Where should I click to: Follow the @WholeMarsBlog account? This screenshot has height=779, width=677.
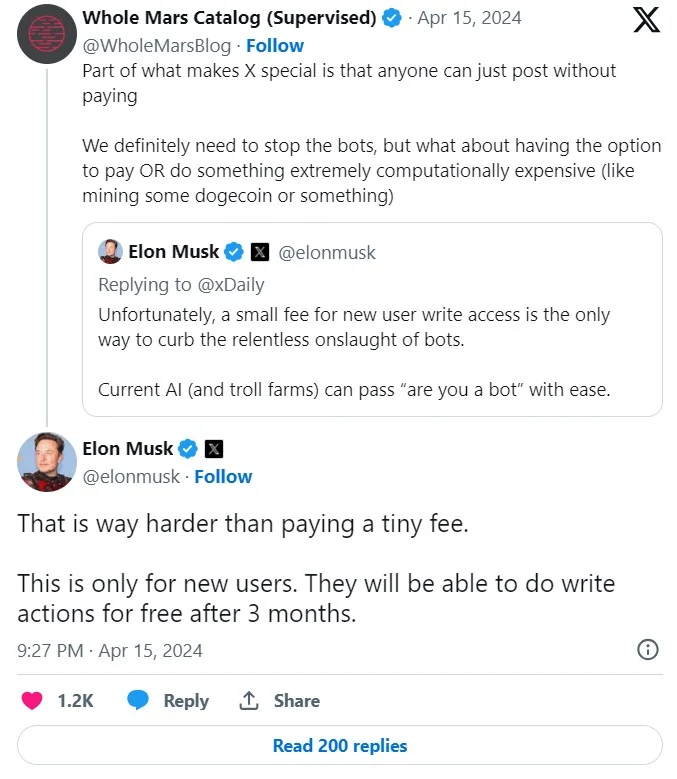pos(276,46)
